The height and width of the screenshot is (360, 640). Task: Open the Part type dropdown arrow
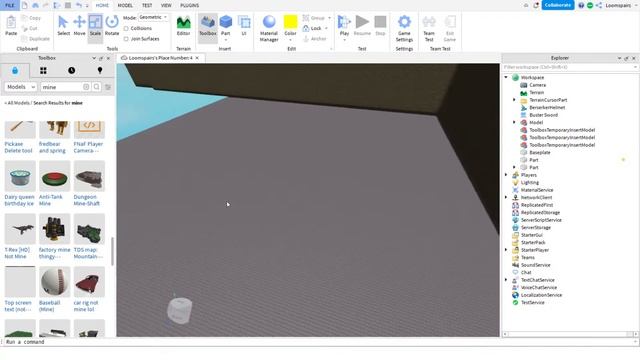point(225,40)
